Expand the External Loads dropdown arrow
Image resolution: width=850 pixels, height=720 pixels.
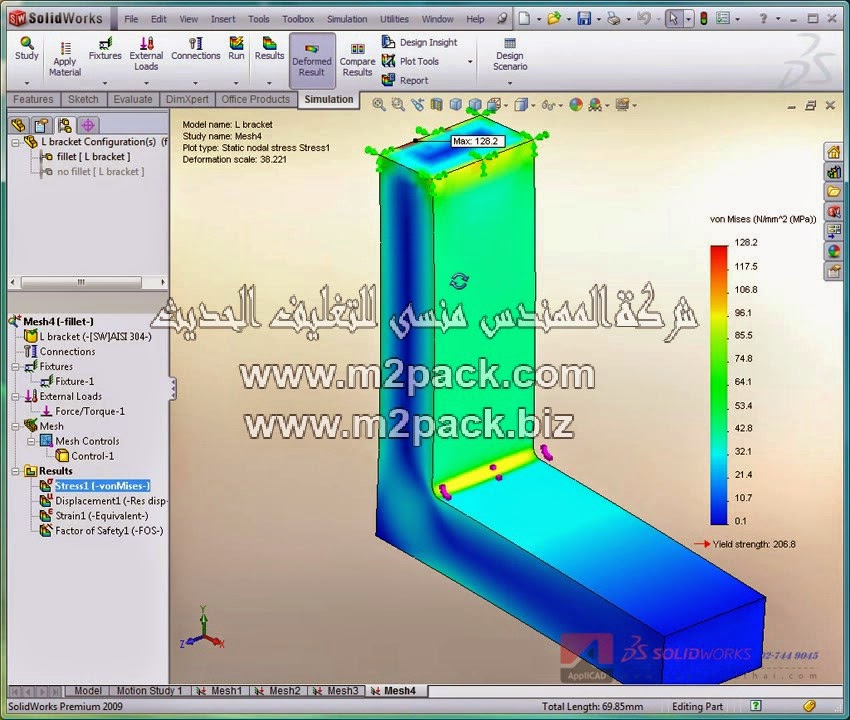coord(146,83)
